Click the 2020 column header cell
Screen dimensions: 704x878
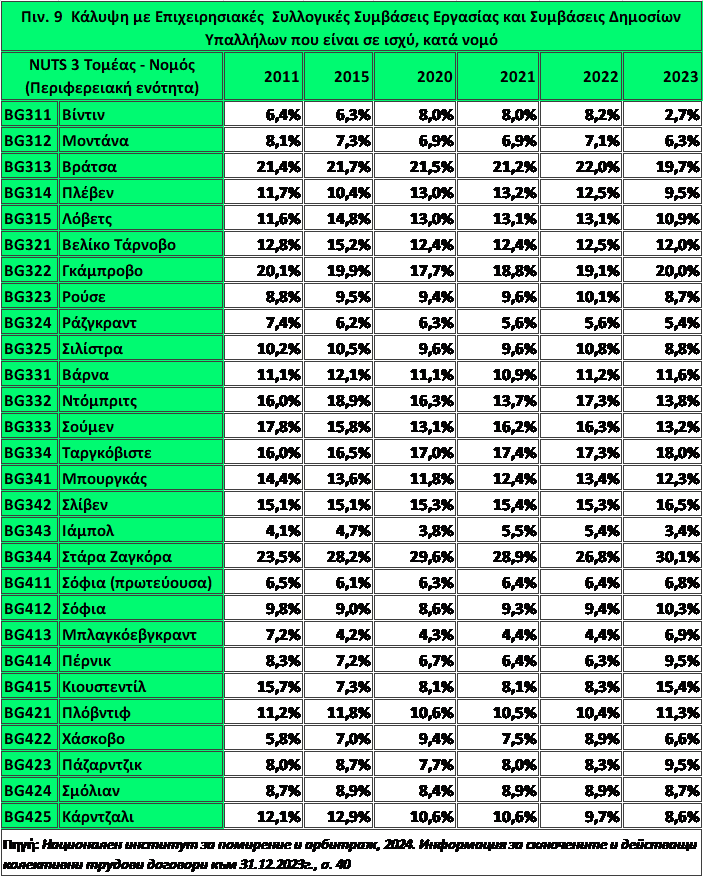tap(422, 76)
